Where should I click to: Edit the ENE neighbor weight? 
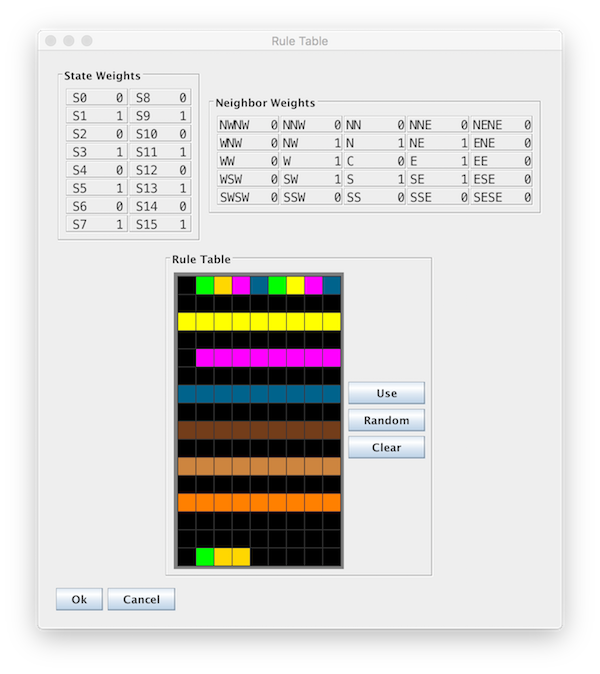pos(502,143)
